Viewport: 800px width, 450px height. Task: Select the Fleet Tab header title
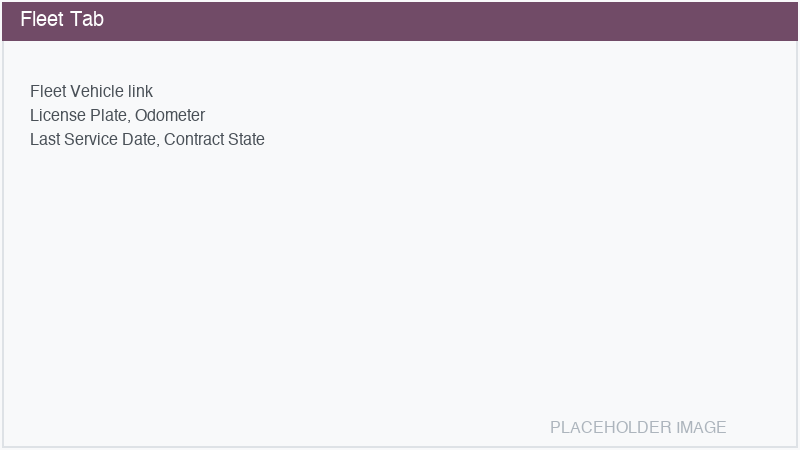coord(62,20)
